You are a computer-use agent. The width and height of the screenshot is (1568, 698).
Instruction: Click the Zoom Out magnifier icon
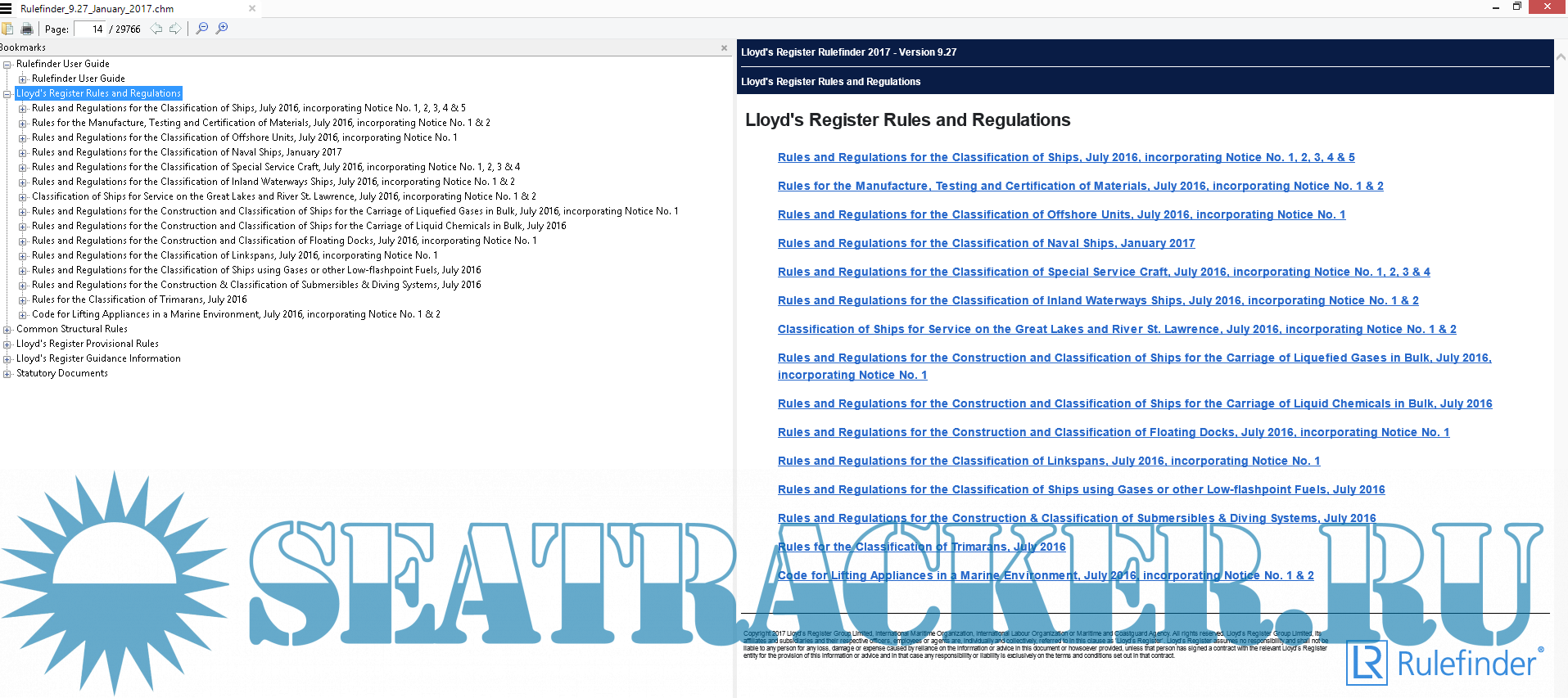[x=202, y=29]
